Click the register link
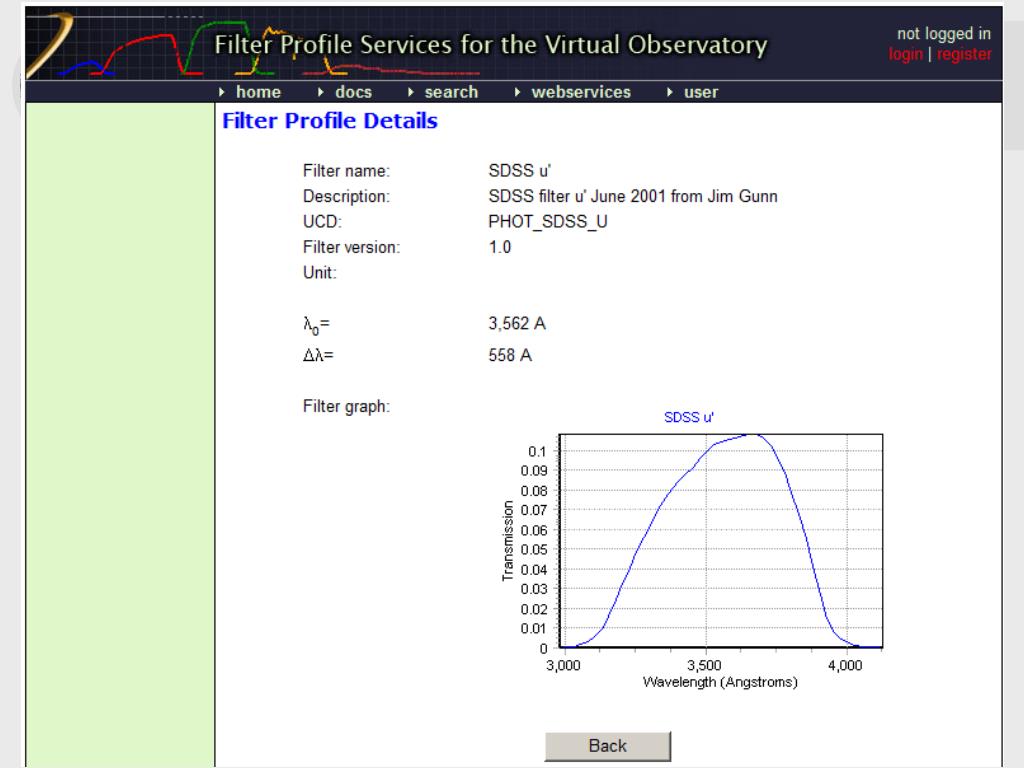 (x=964, y=54)
